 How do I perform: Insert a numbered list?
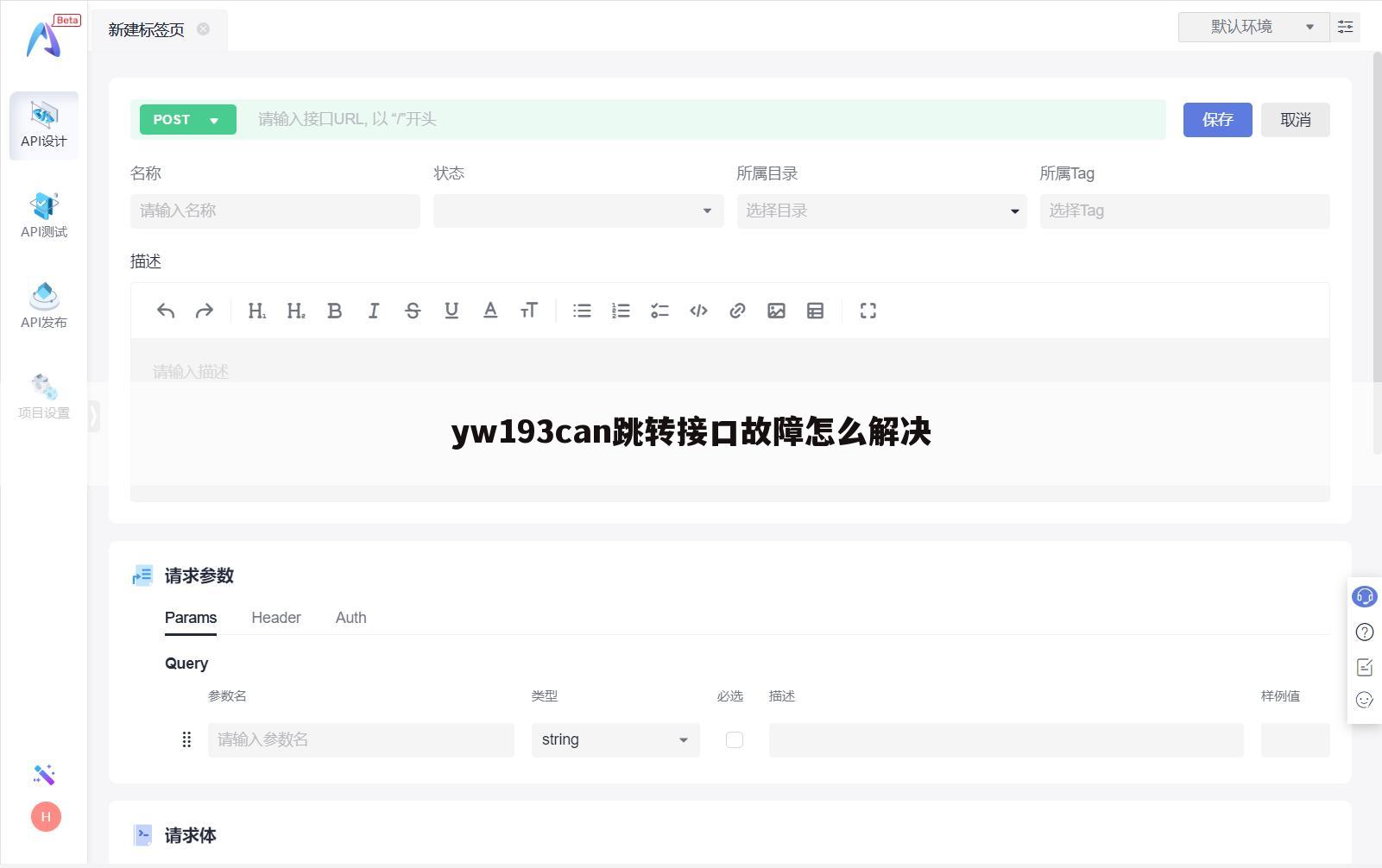(x=622, y=311)
